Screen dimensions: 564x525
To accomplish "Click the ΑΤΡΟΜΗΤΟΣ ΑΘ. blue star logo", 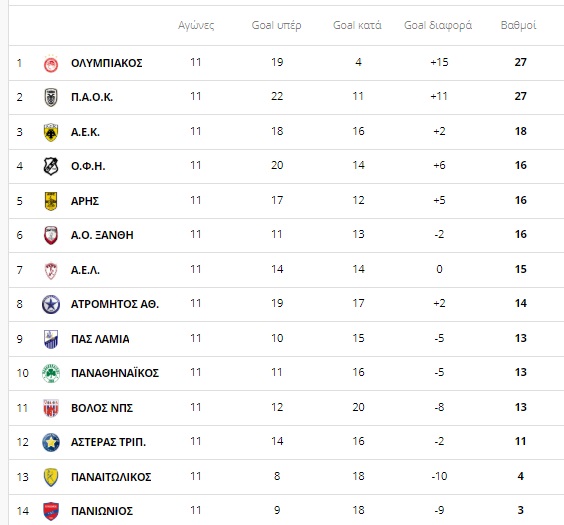I will coord(51,304).
